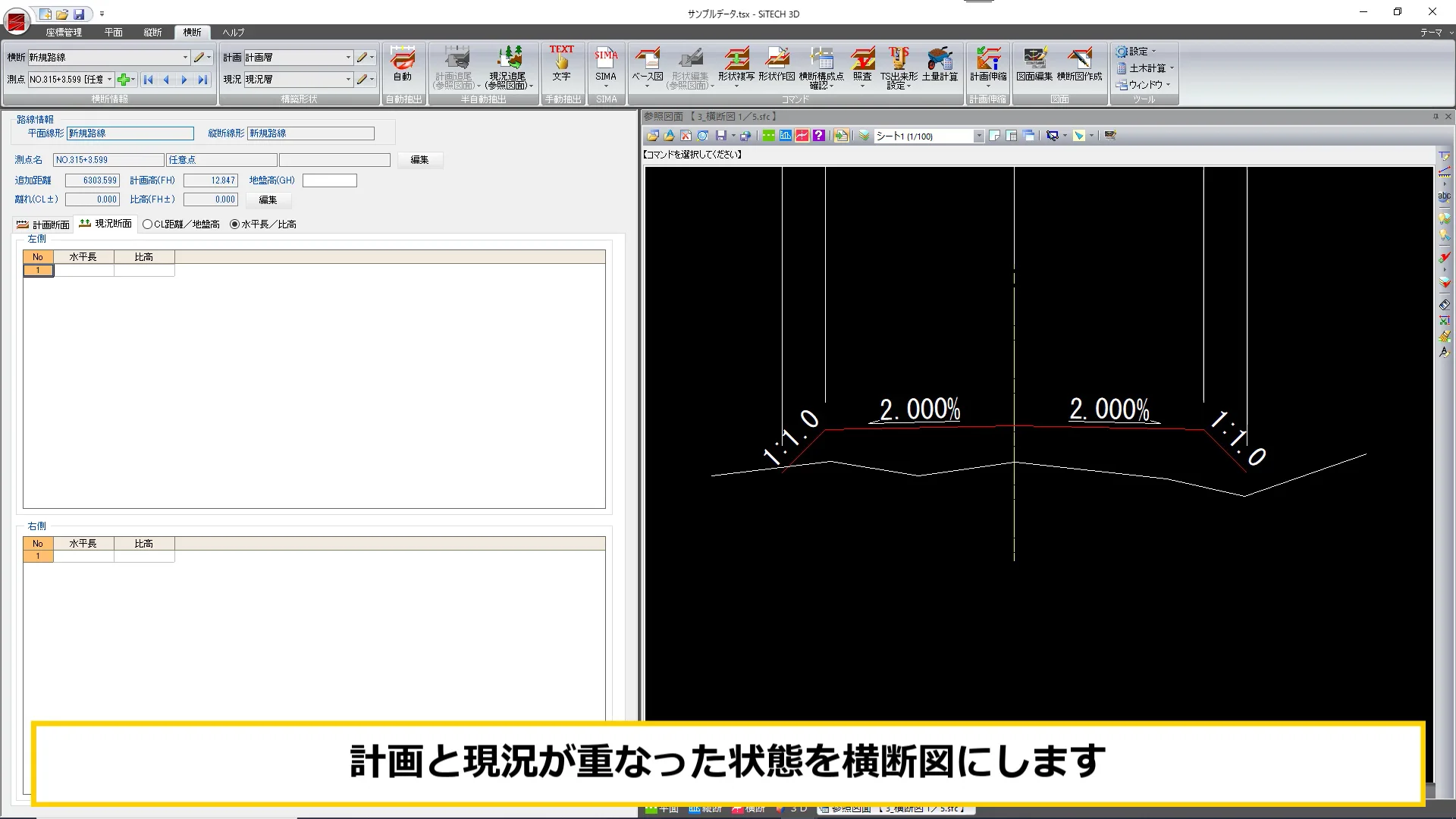Add a station with the green plus icon

(x=124, y=80)
